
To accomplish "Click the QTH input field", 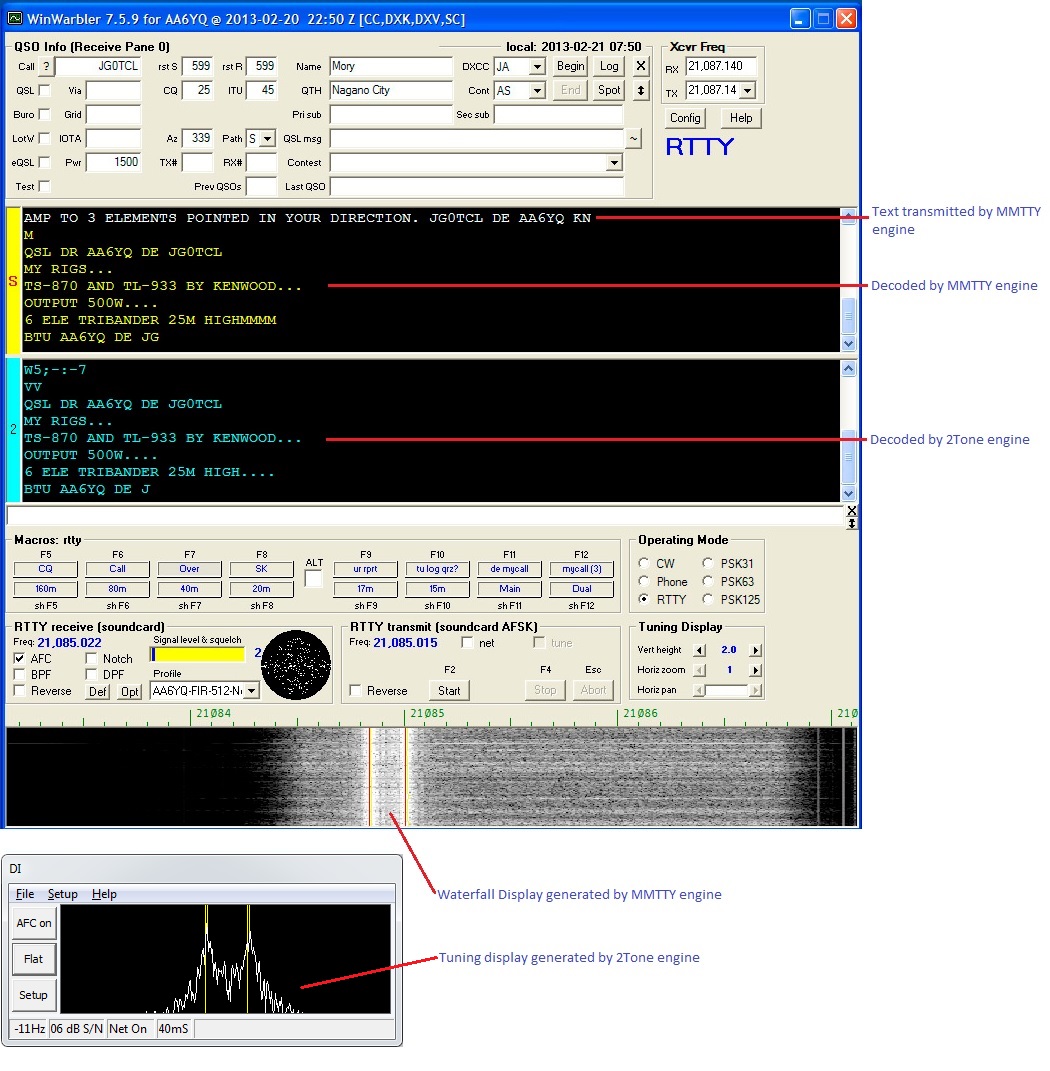I will pyautogui.click(x=391, y=90).
